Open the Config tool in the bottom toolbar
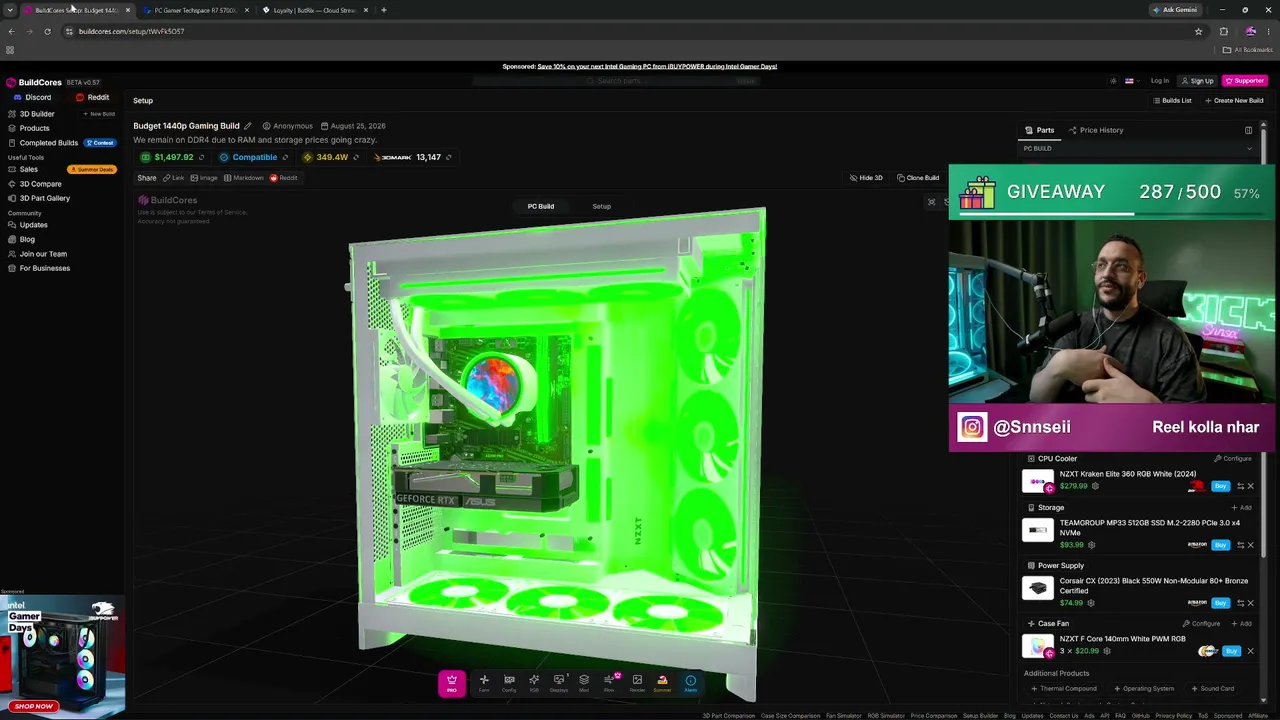1280x720 pixels. 509,683
